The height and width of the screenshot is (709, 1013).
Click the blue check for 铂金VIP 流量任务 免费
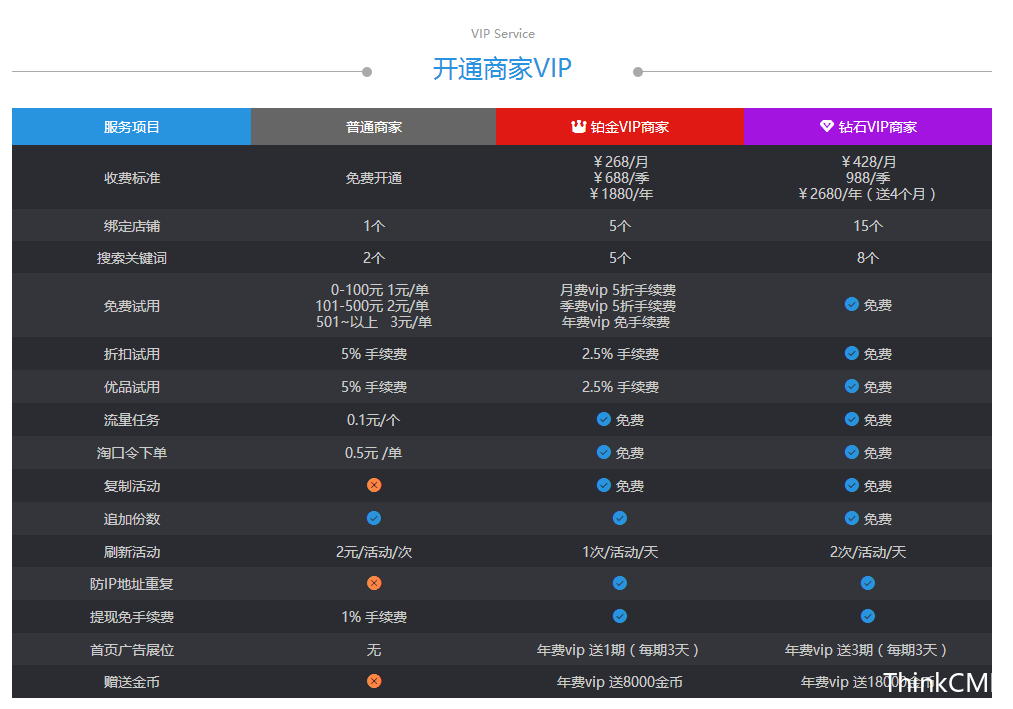(x=604, y=420)
